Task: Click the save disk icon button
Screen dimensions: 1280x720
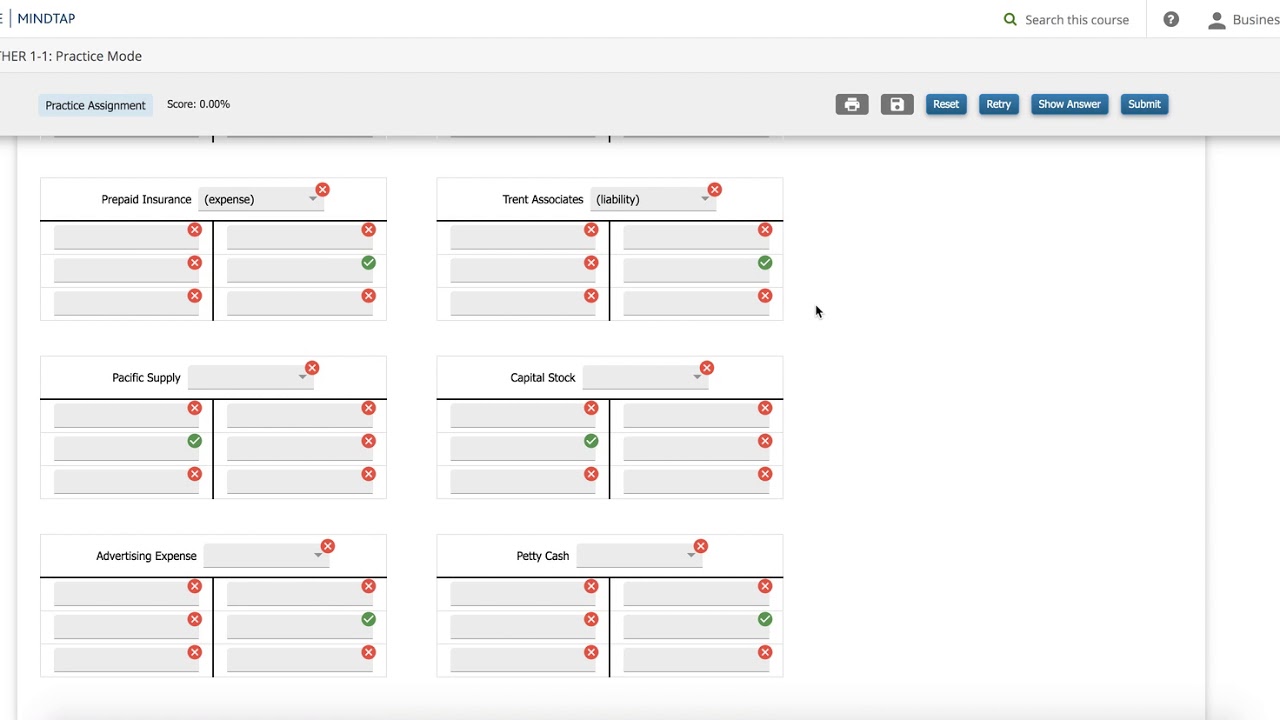Action: click(897, 104)
